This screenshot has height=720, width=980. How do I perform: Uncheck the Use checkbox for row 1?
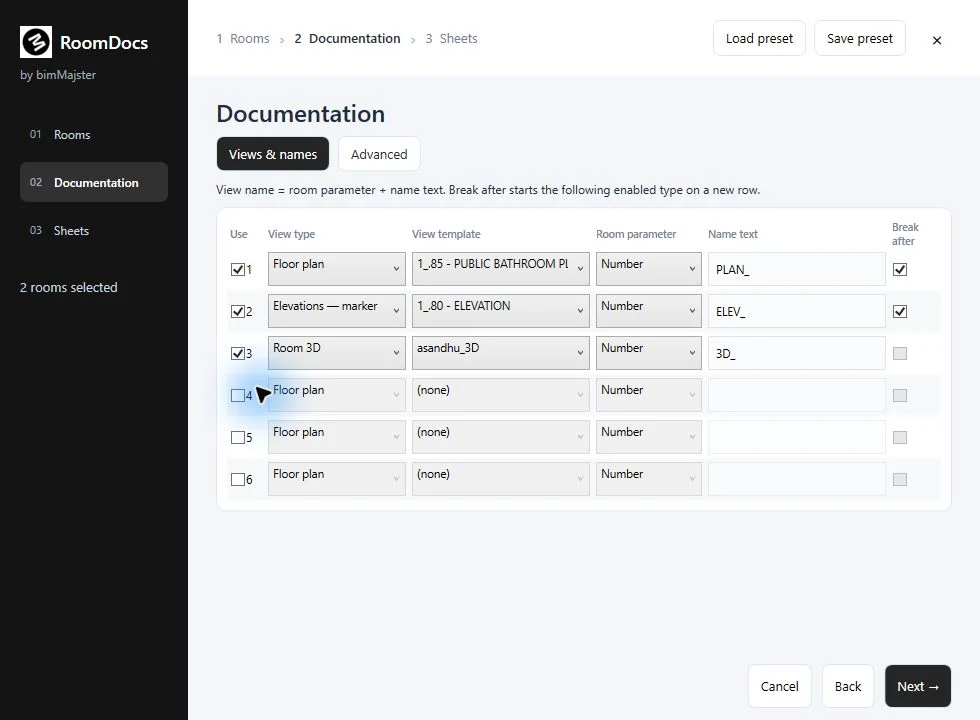click(238, 269)
